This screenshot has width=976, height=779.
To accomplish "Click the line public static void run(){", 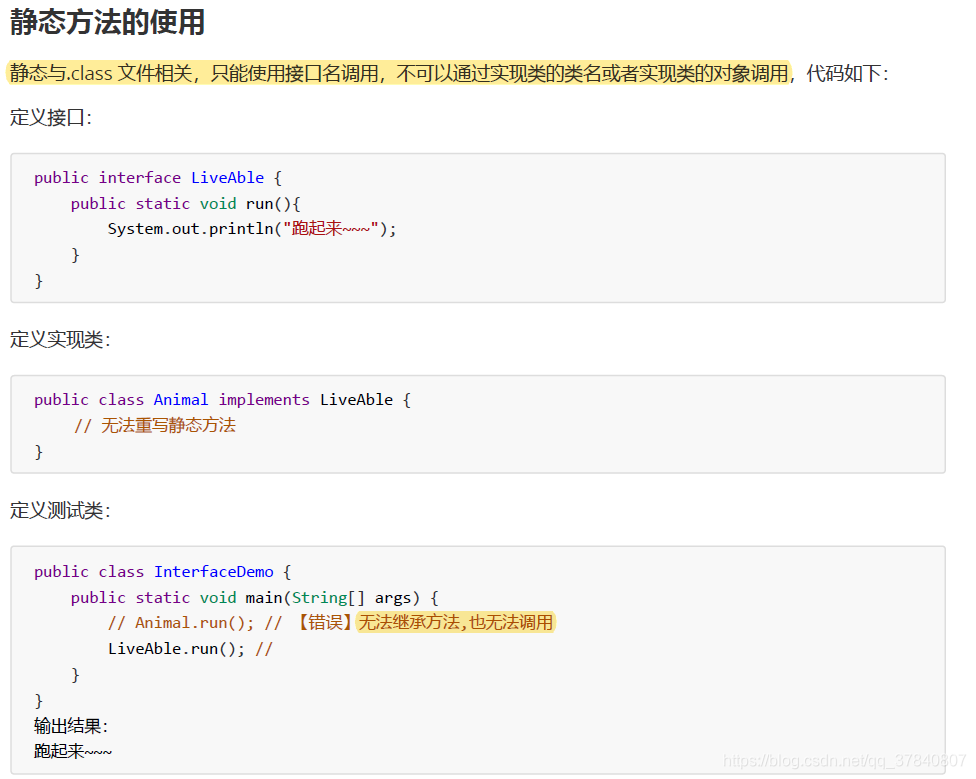I will coord(185,204).
